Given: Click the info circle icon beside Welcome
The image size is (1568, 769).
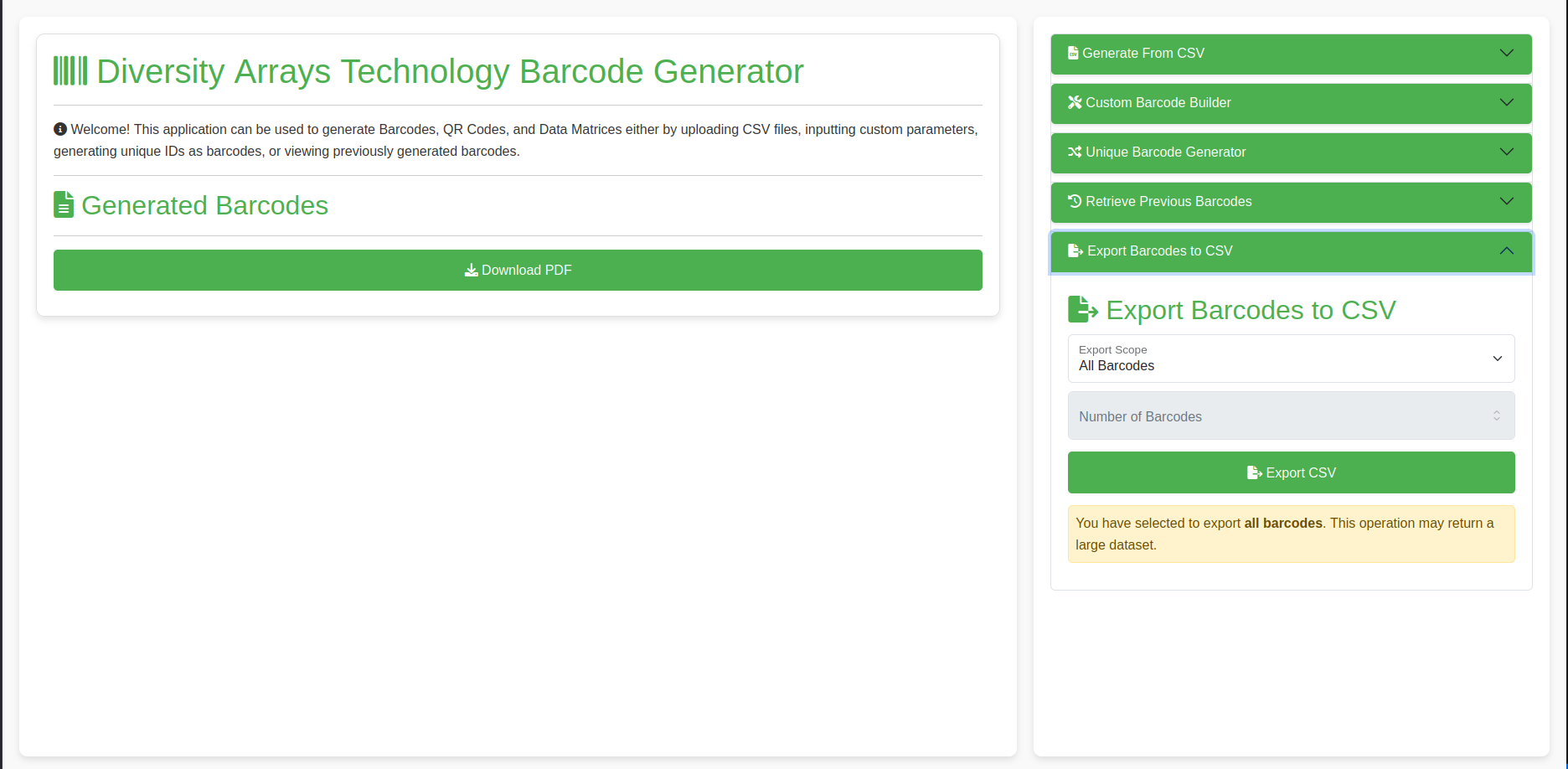Looking at the screenshot, I should [60, 129].
